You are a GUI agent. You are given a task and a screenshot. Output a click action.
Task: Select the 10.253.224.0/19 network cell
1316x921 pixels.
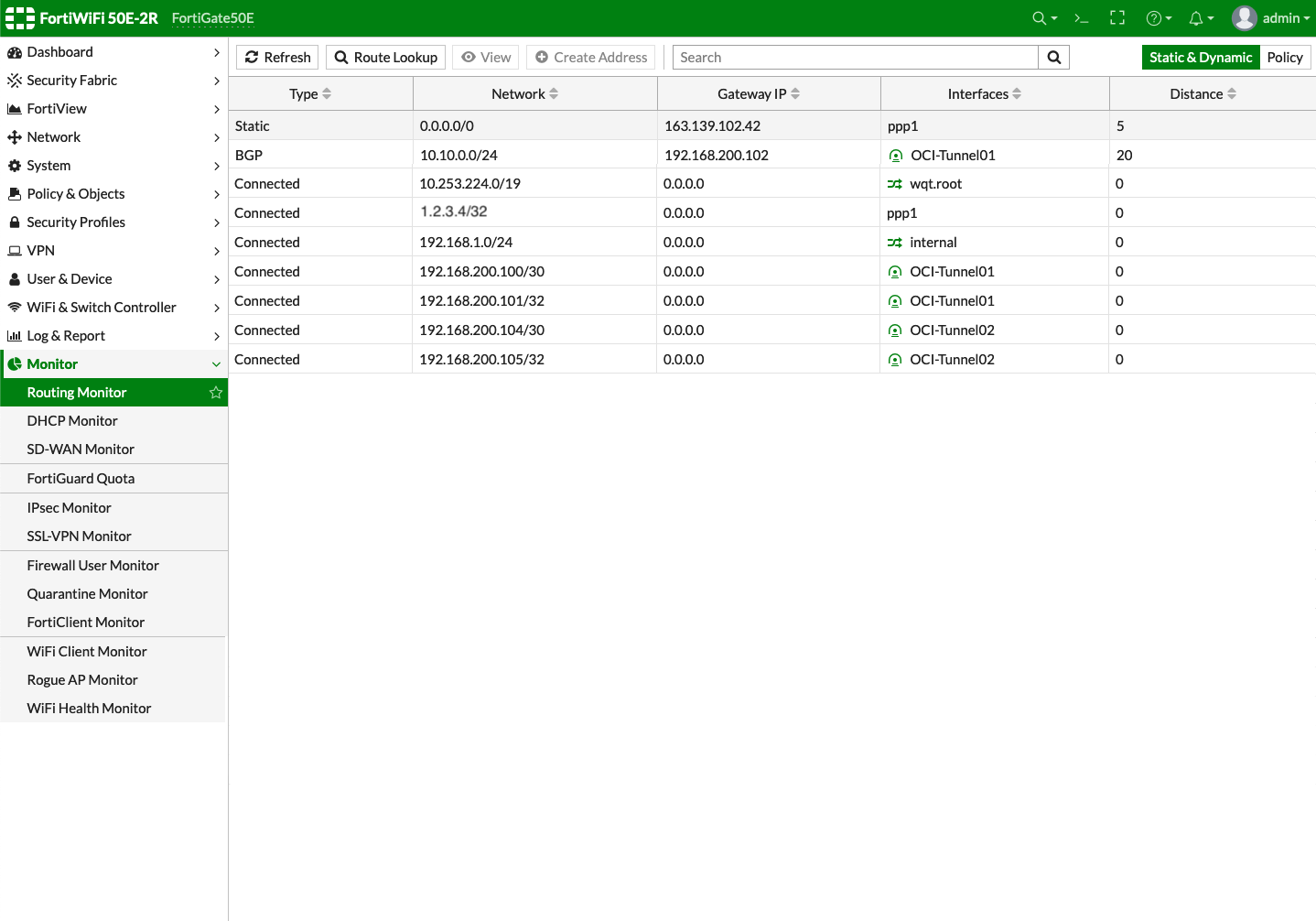(x=534, y=184)
